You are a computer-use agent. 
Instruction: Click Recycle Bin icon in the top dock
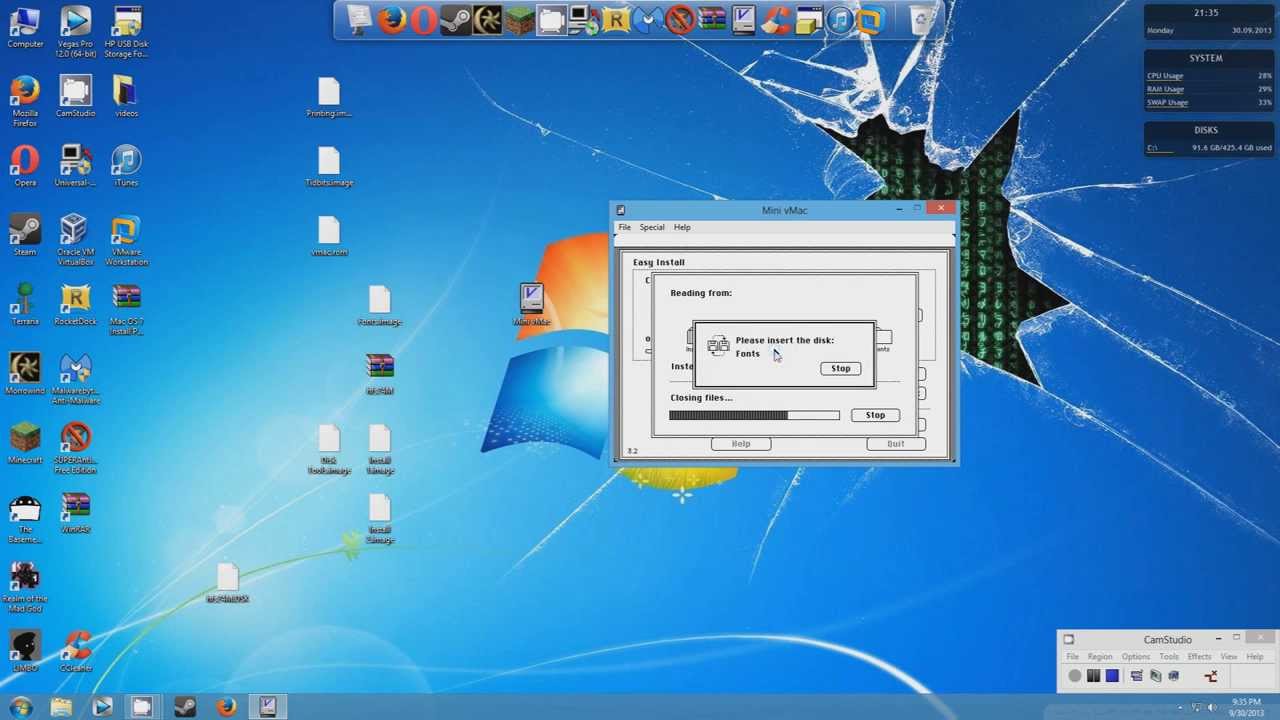tap(921, 20)
